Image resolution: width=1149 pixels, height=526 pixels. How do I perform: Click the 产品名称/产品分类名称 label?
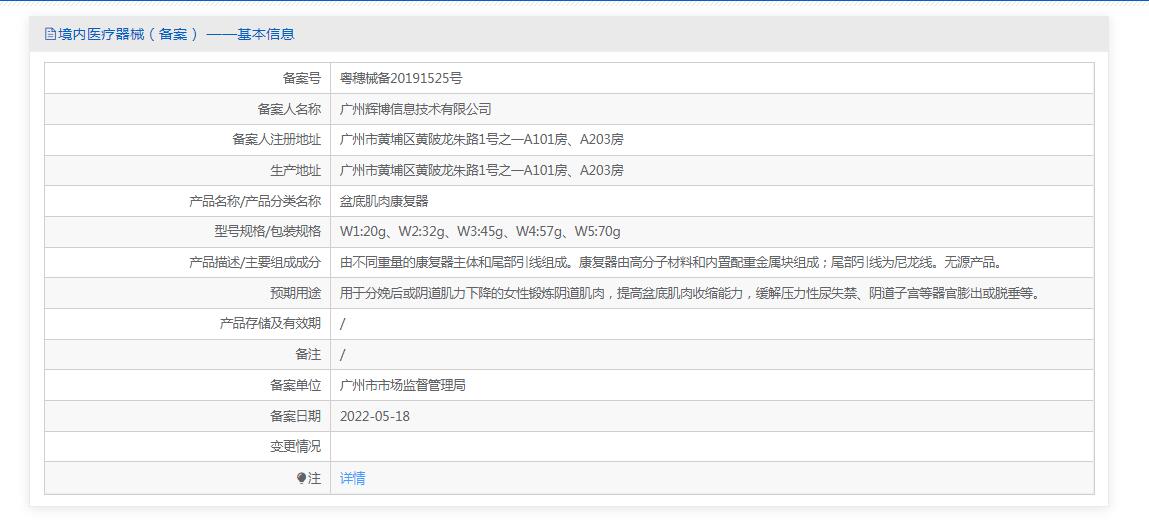255,201
